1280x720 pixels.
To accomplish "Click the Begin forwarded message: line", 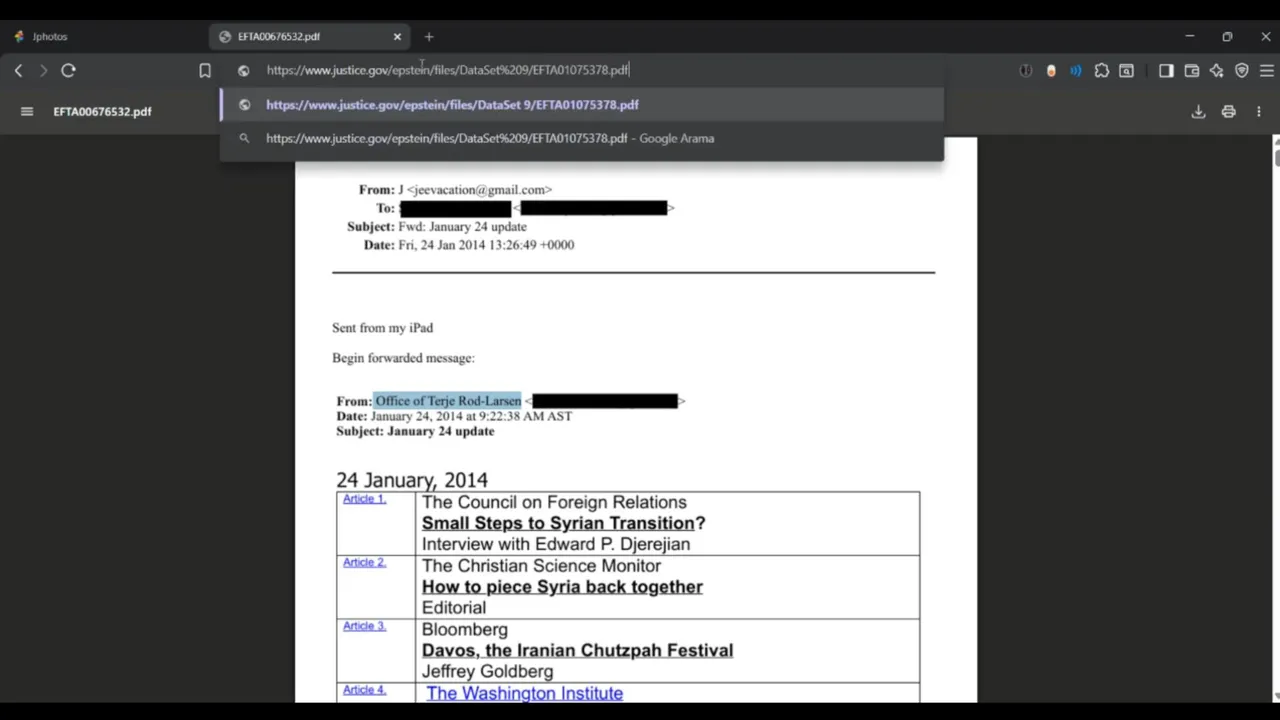I will (403, 358).
